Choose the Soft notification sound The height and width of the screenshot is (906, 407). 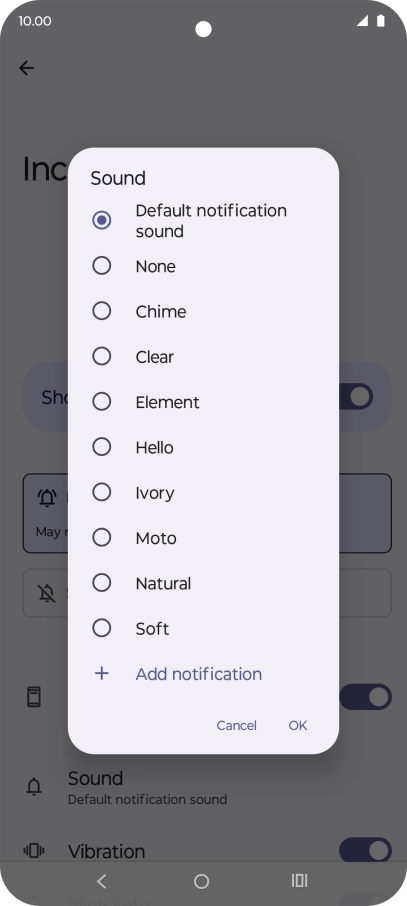point(102,628)
